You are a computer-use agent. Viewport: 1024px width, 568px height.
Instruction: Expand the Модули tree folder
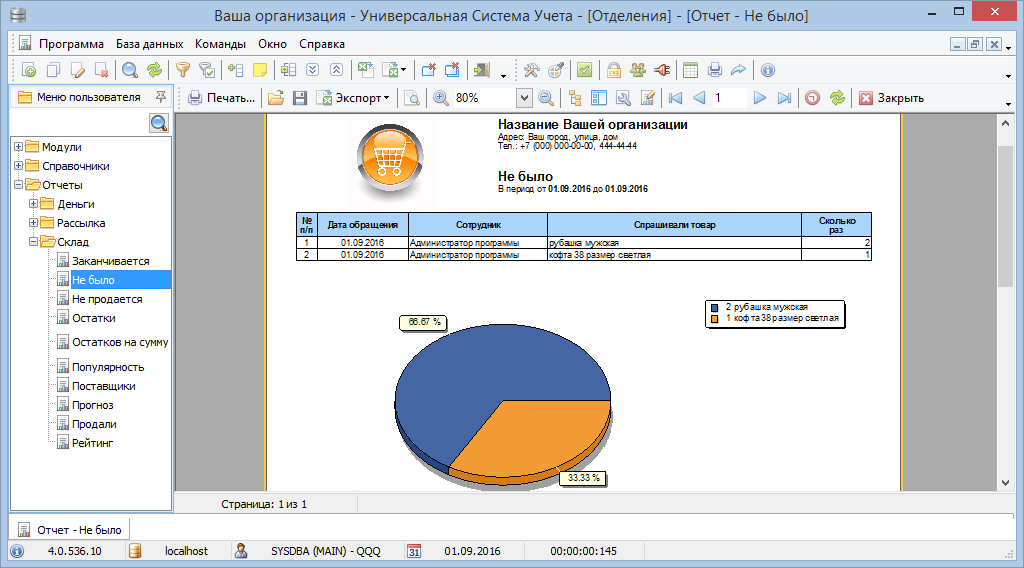(x=18, y=147)
